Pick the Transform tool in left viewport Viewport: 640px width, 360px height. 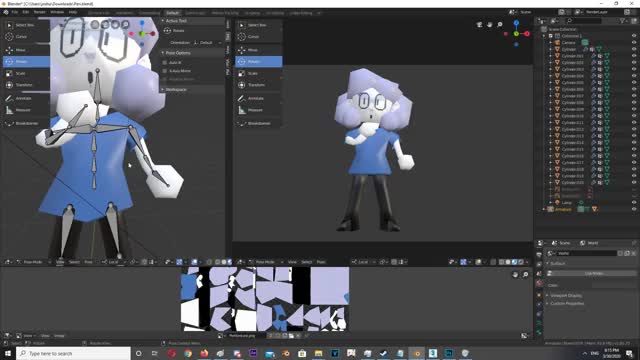(x=26, y=85)
